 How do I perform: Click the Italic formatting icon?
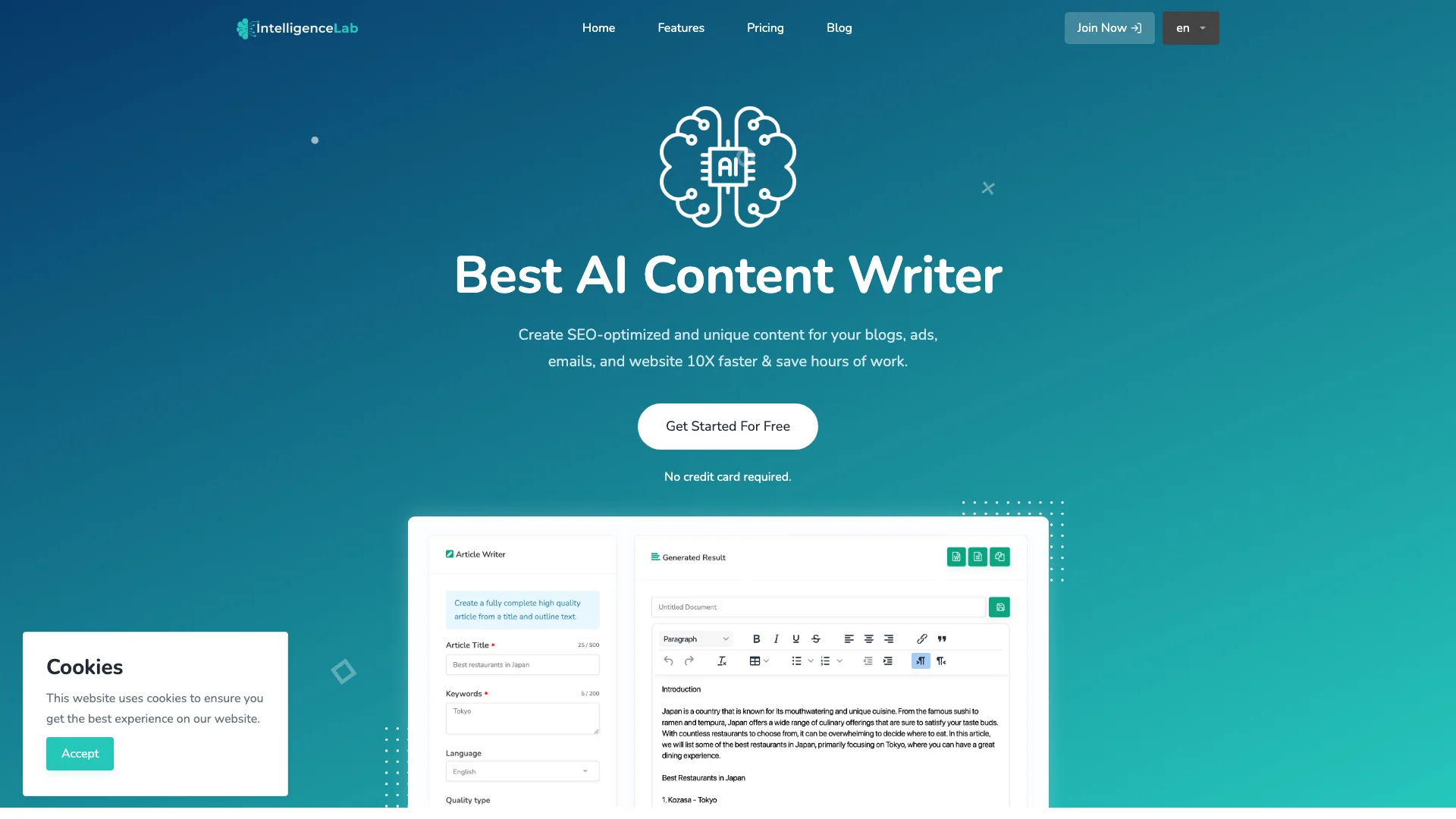point(776,638)
